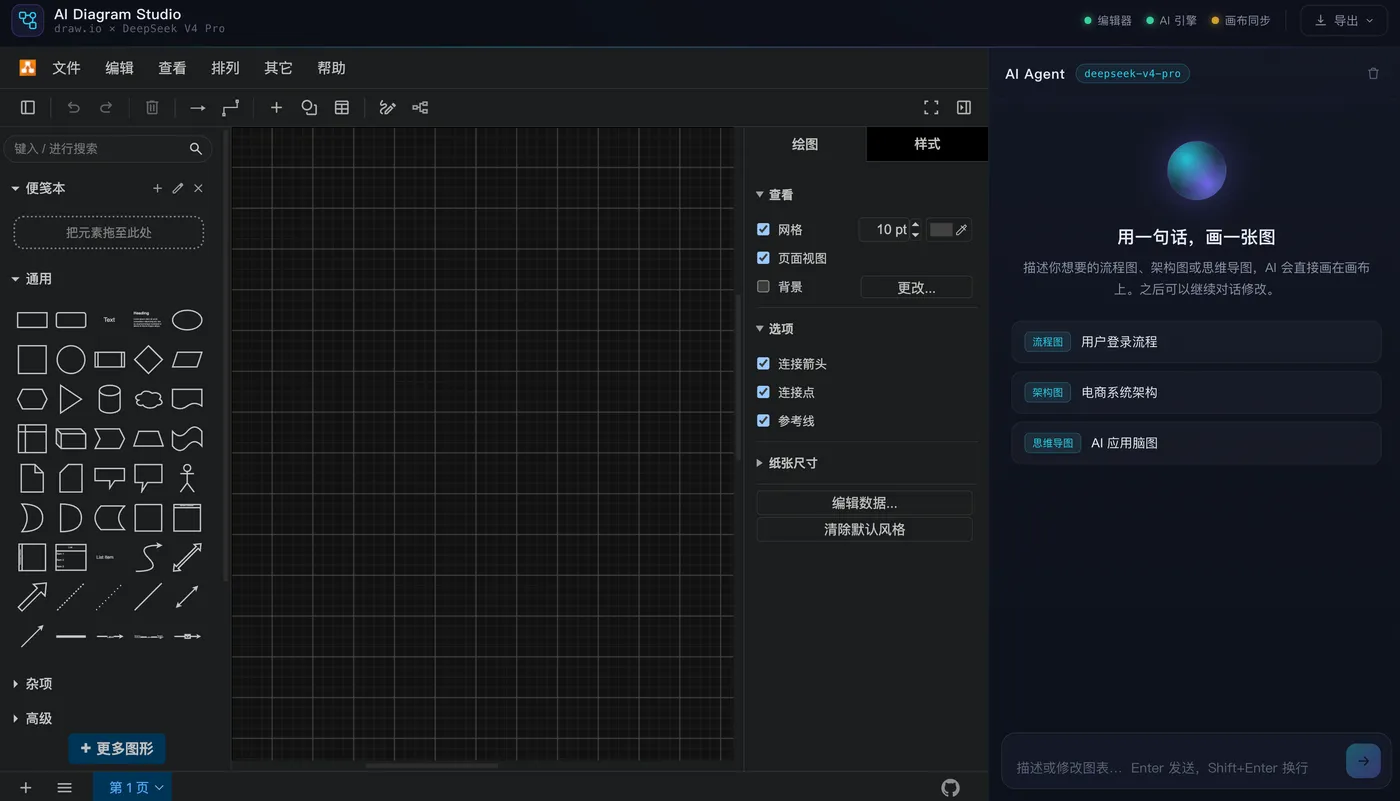Expand the 纸张尺寸 section

(786, 463)
